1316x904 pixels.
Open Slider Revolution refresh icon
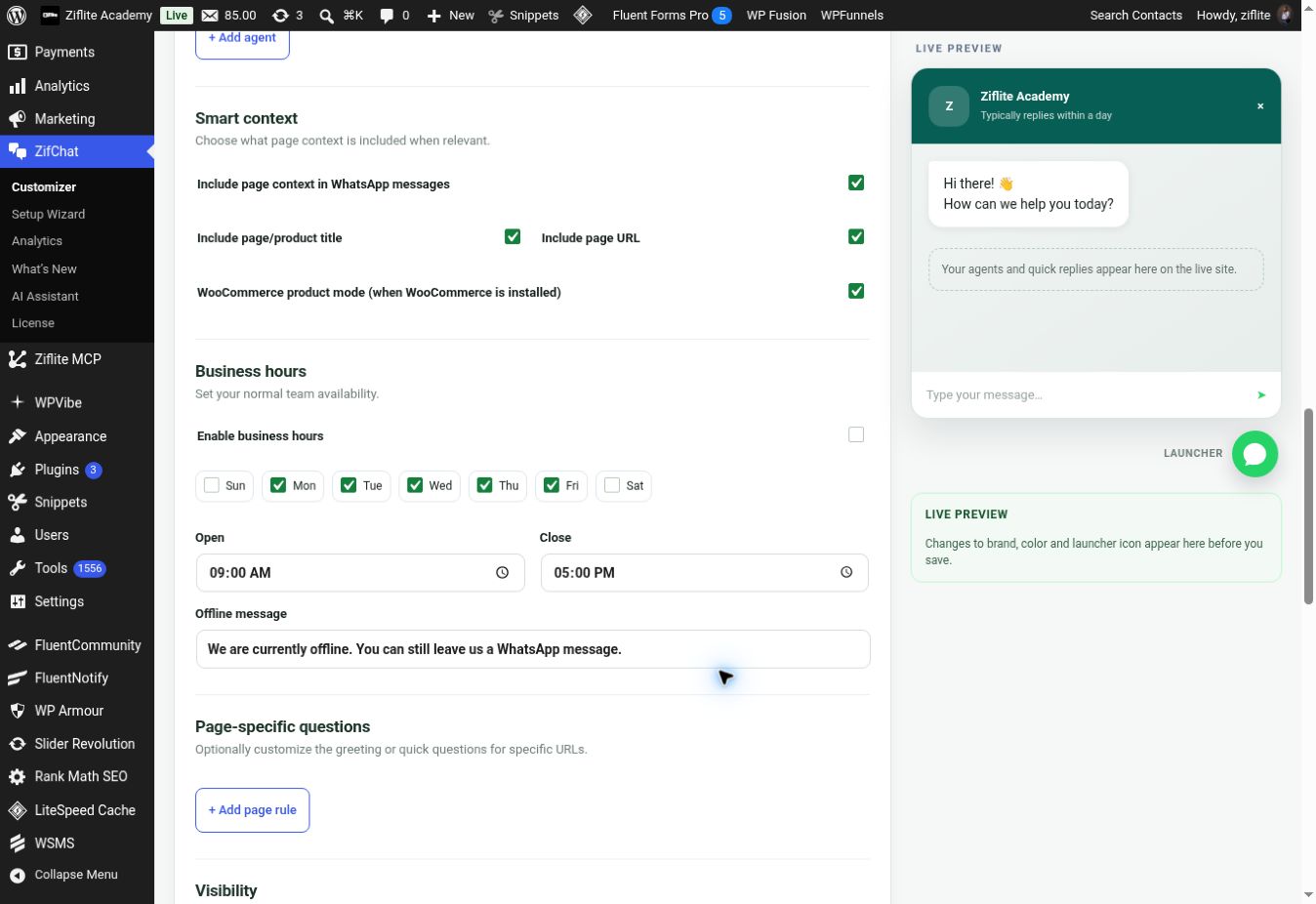[x=18, y=744]
